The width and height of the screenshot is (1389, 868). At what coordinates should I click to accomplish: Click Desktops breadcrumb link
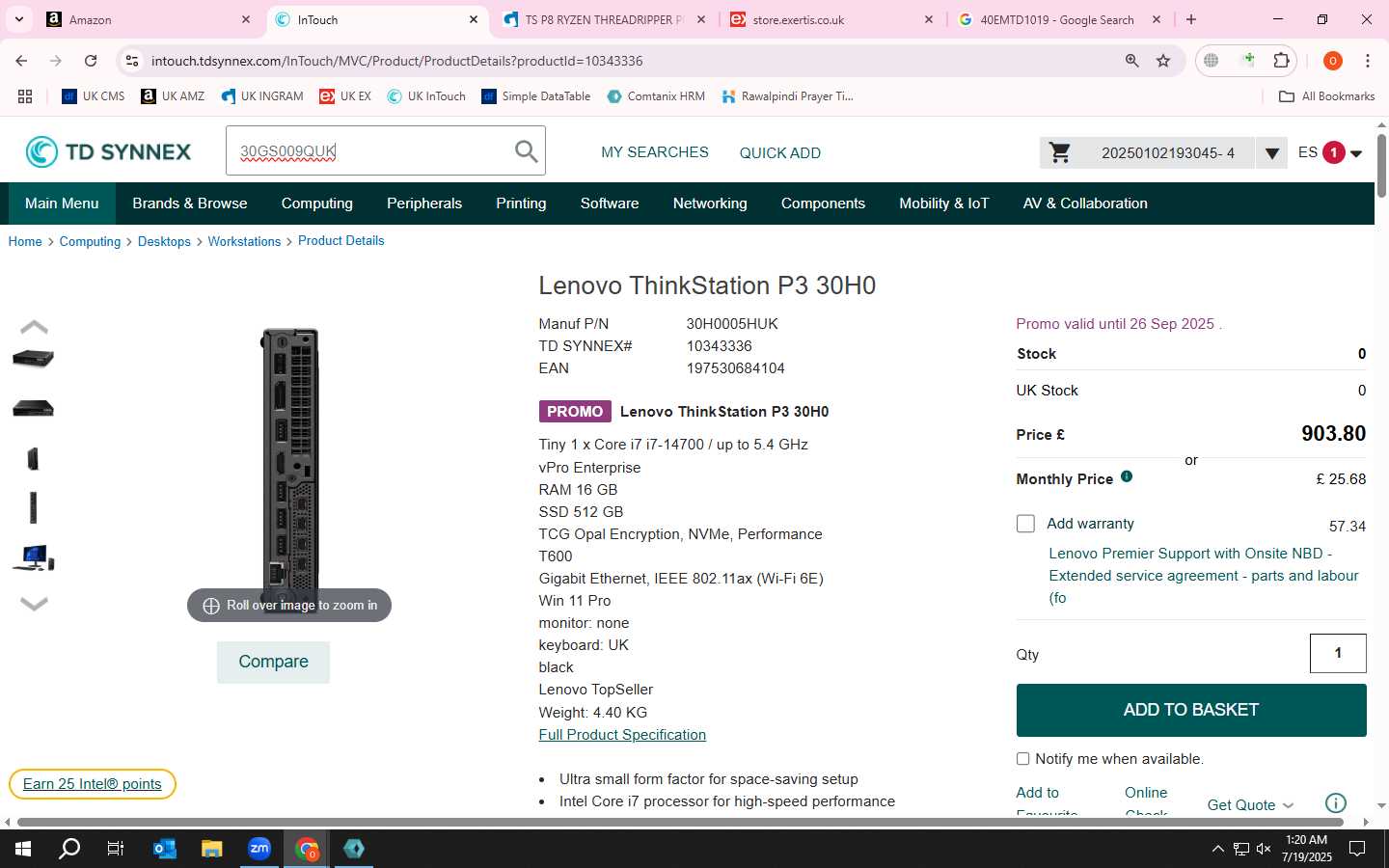tap(164, 241)
